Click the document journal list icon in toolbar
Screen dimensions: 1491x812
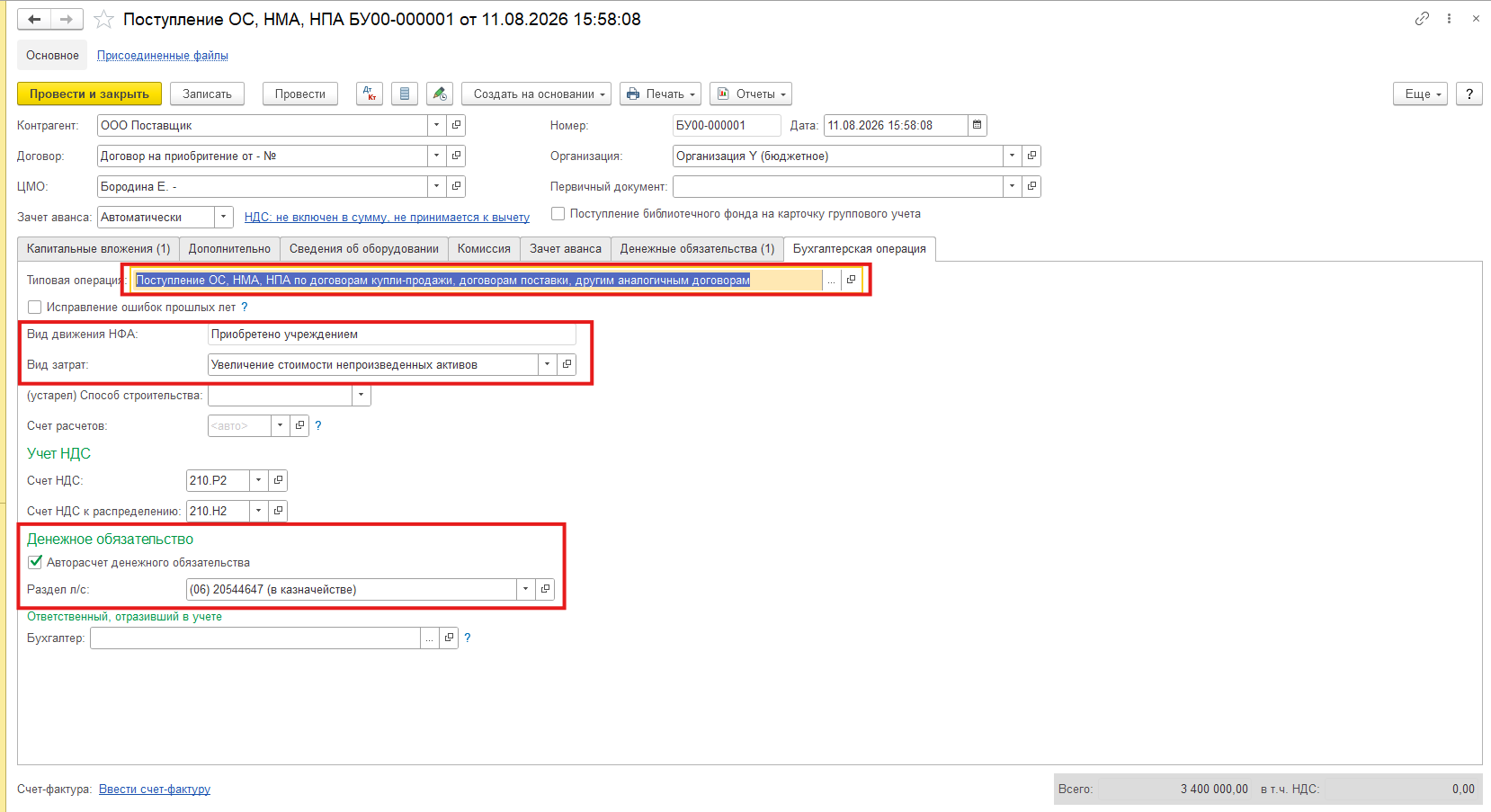click(405, 94)
